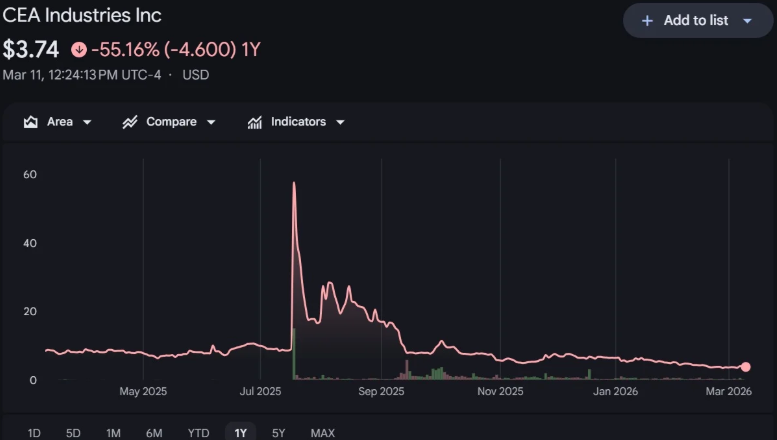
Task: Expand the Indicators dropdown arrow
Action: click(x=340, y=122)
